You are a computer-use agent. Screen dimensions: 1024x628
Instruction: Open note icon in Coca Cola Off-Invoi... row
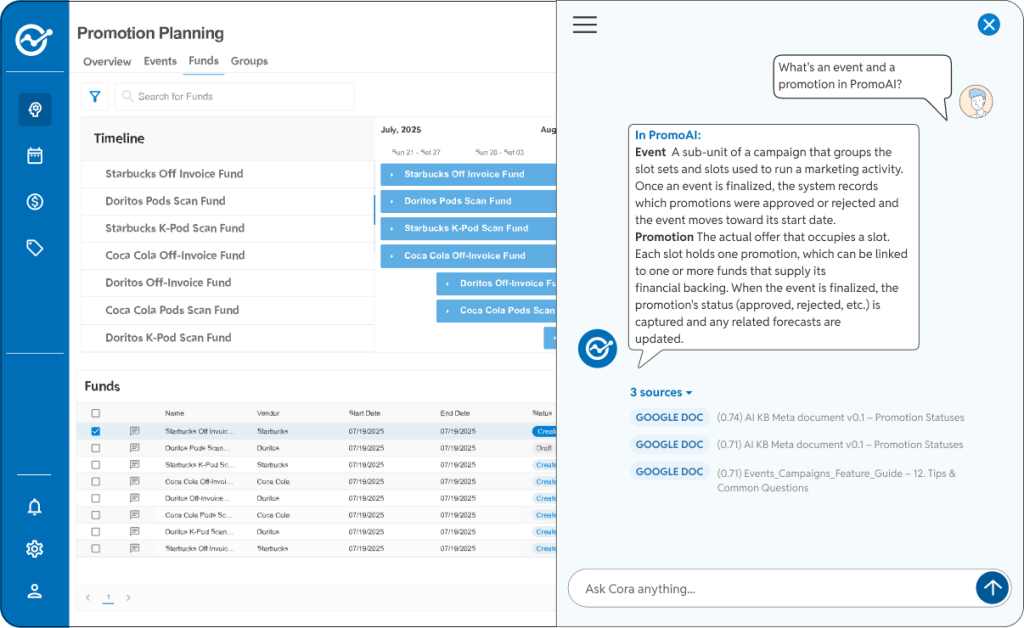coord(135,481)
